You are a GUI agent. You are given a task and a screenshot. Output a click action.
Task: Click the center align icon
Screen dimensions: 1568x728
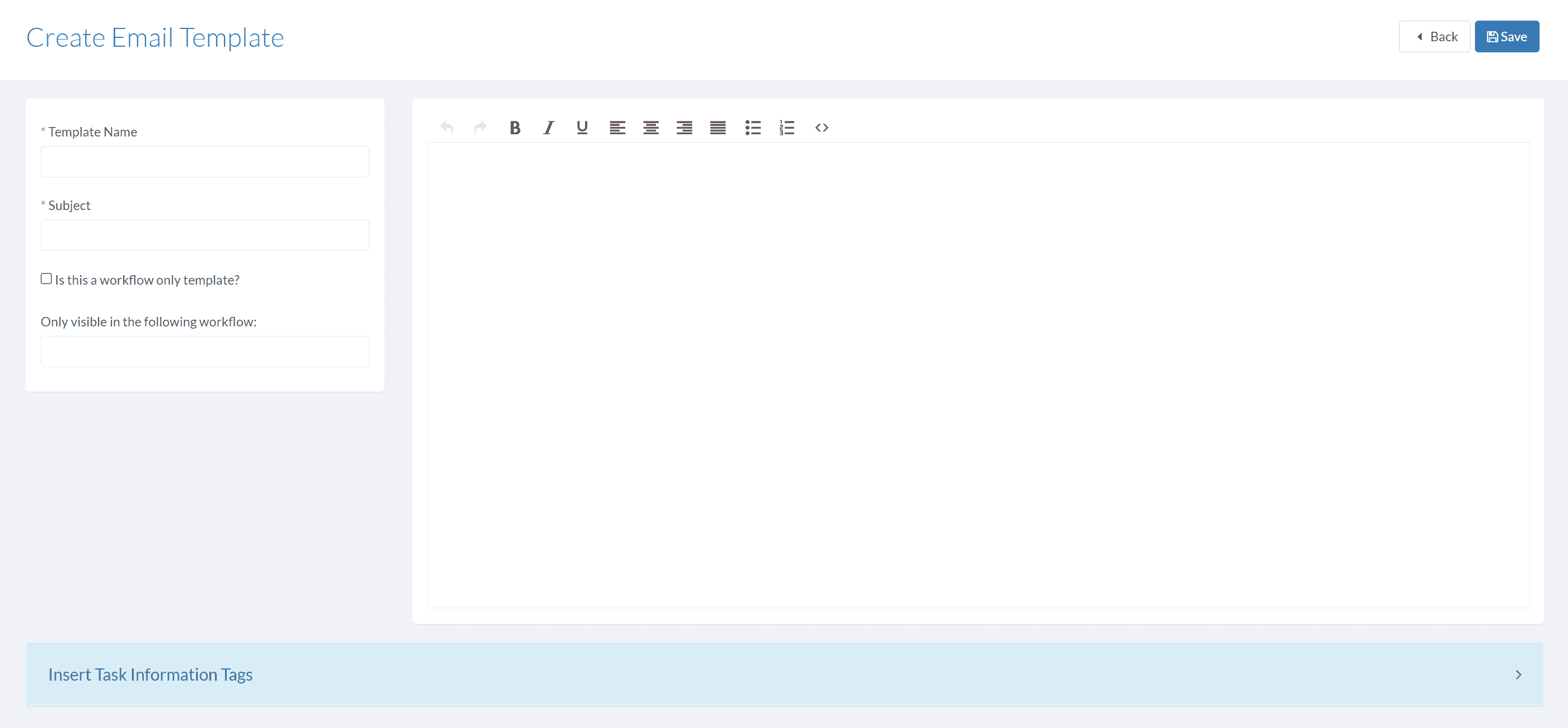[x=651, y=127]
